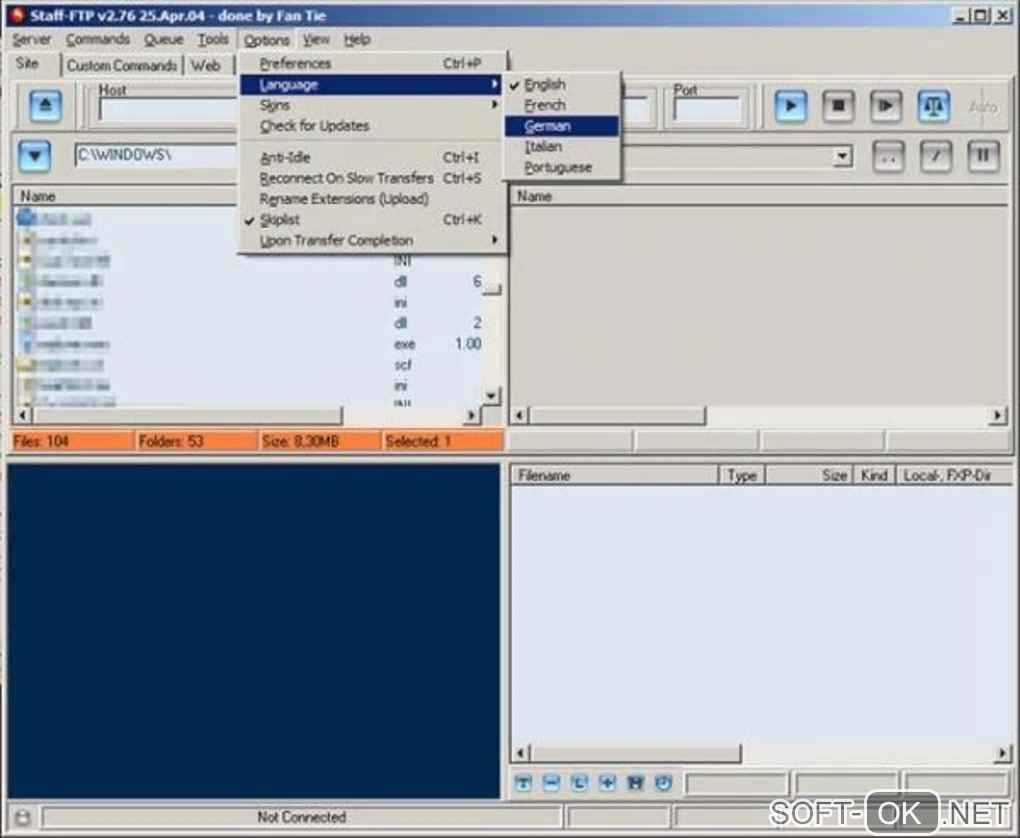Click the first queue toolbar icon

(x=523, y=783)
